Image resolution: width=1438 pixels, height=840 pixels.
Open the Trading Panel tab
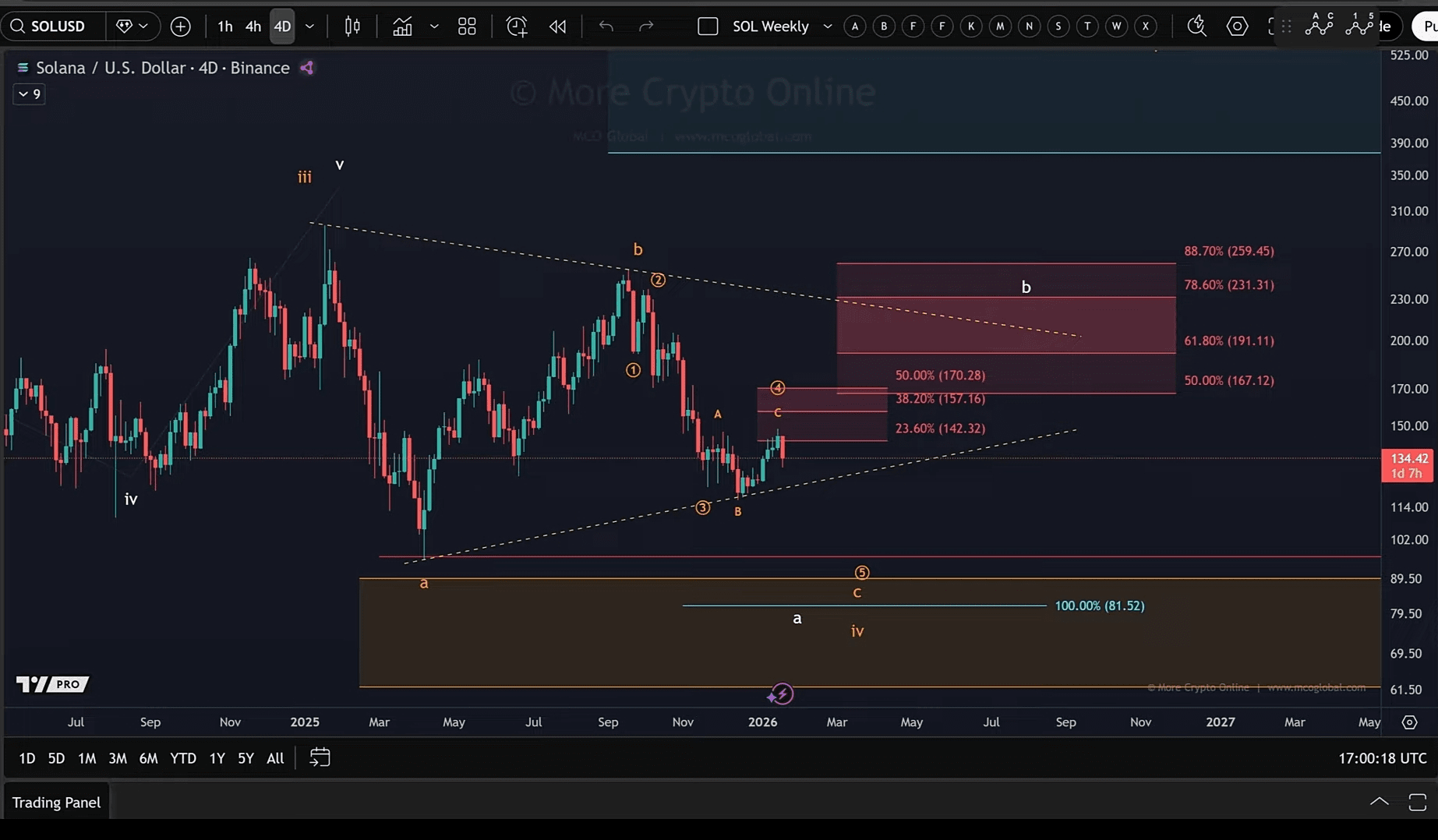point(56,803)
